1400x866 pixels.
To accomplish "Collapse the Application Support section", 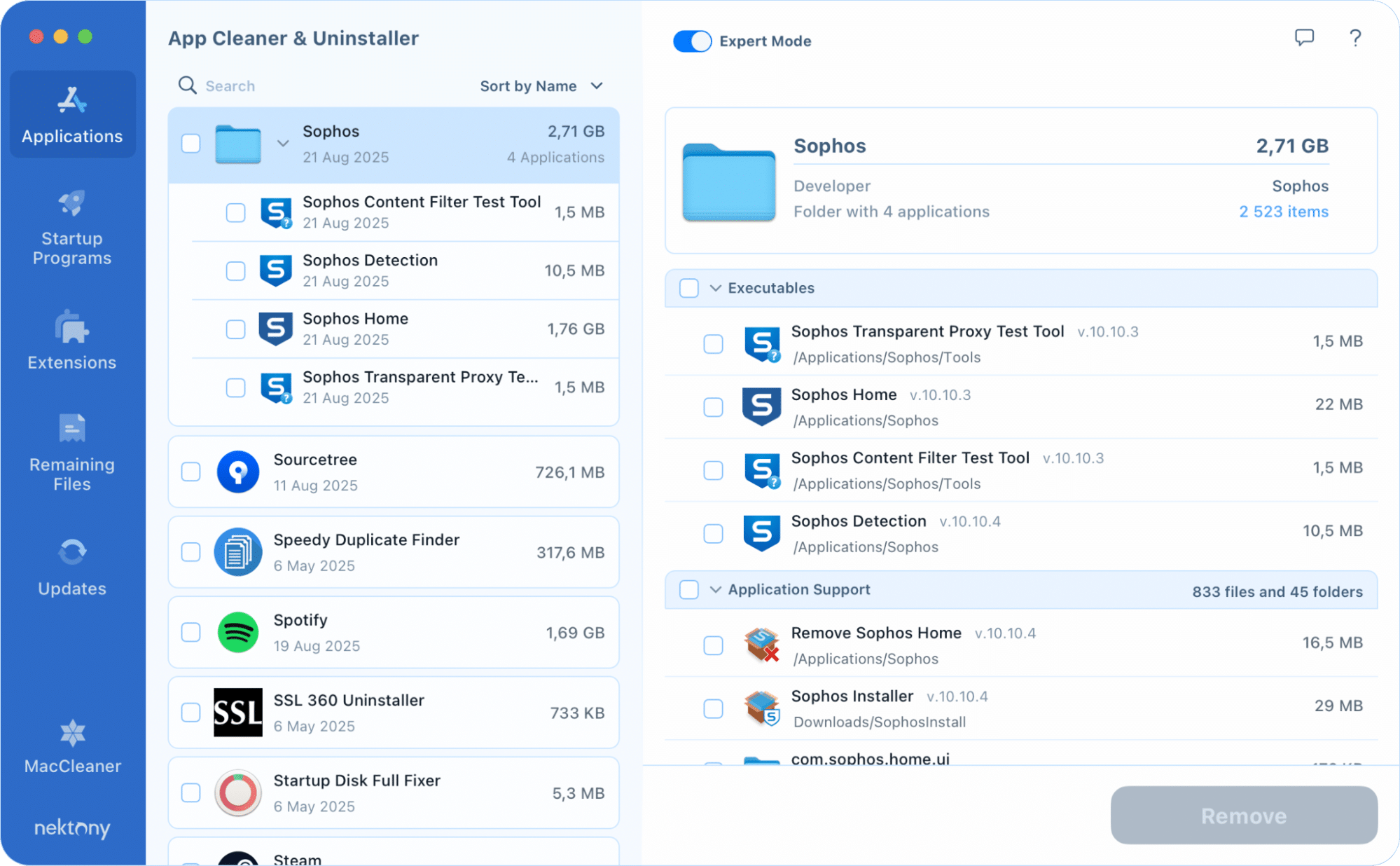I will [715, 590].
